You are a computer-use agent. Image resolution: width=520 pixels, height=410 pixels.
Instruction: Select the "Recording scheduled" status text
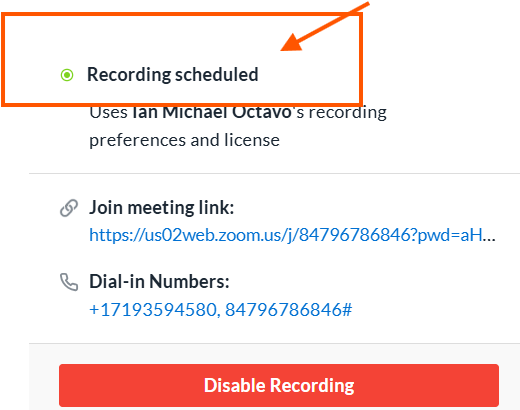173,74
